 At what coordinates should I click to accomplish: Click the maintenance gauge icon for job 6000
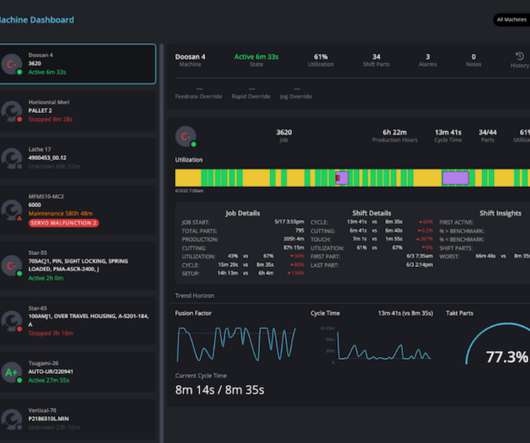pyautogui.click(x=12, y=210)
